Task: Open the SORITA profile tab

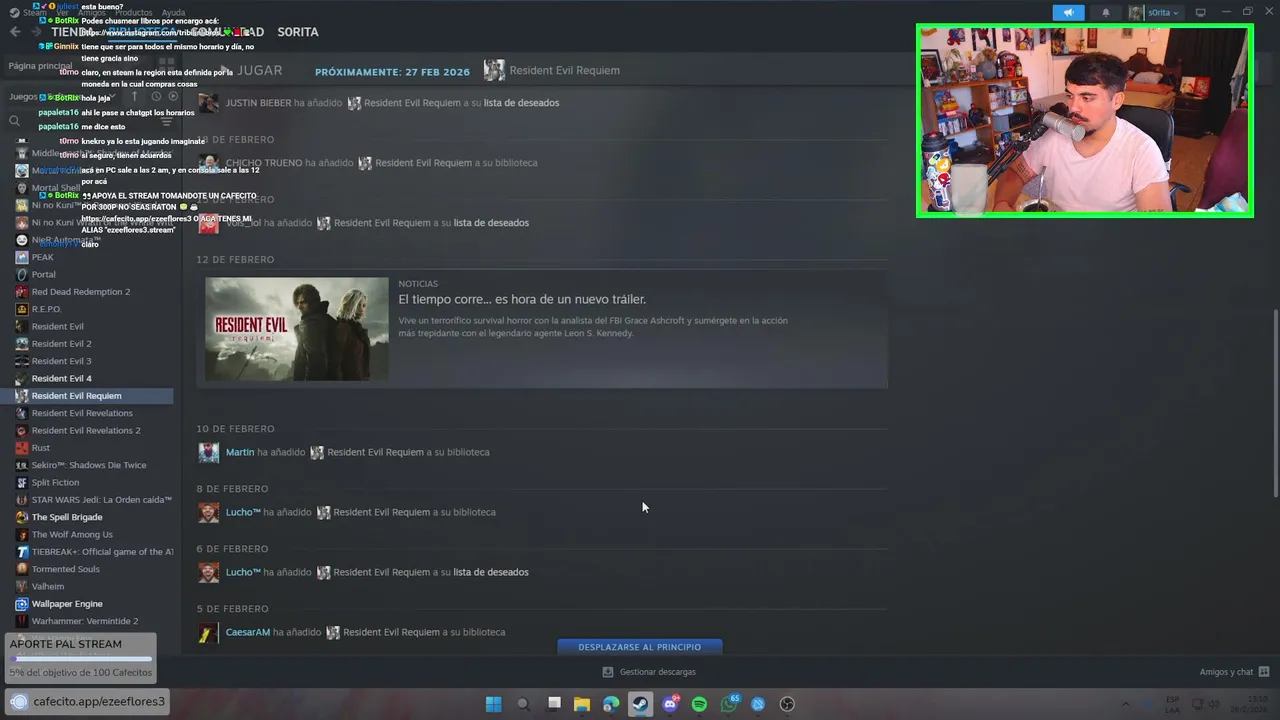Action: pyautogui.click(x=298, y=32)
